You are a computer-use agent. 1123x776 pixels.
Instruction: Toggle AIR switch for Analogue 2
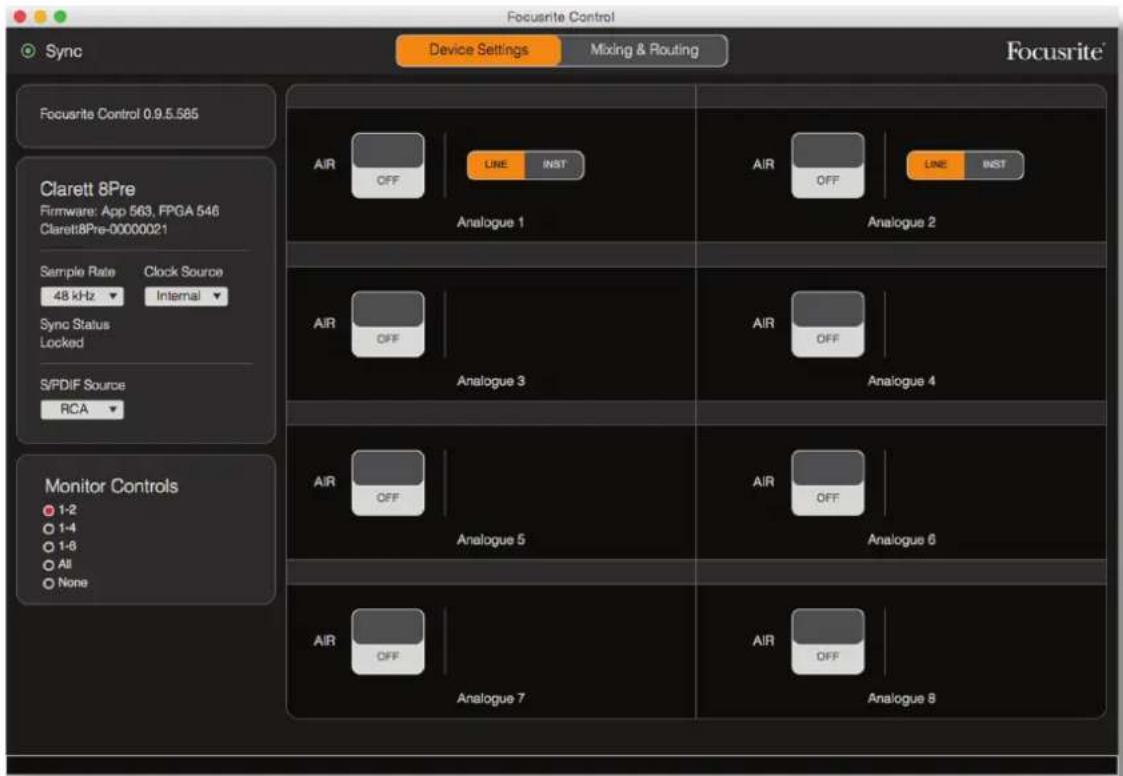coord(827,166)
